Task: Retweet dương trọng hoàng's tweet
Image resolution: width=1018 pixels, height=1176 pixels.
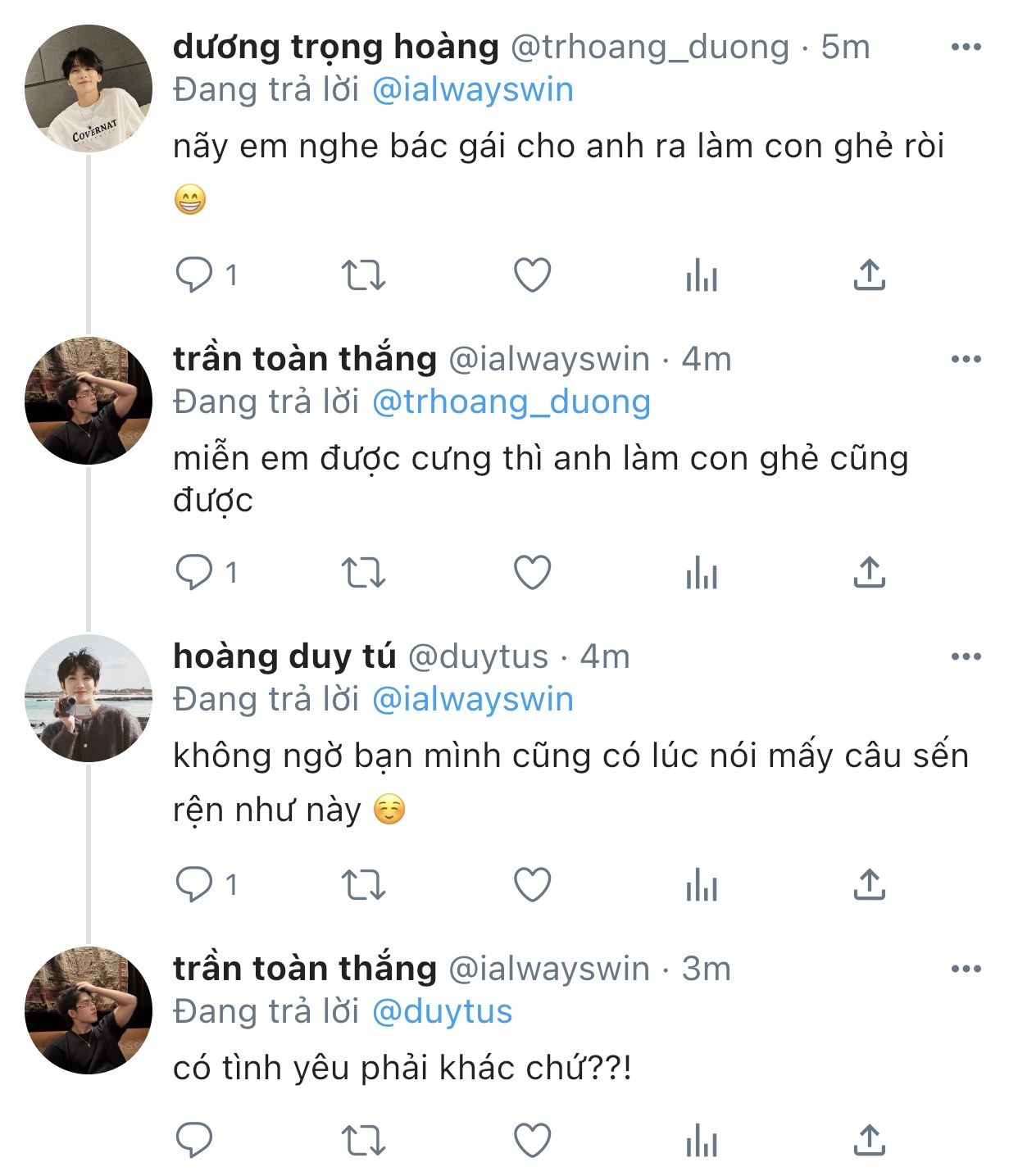Action: [362, 275]
